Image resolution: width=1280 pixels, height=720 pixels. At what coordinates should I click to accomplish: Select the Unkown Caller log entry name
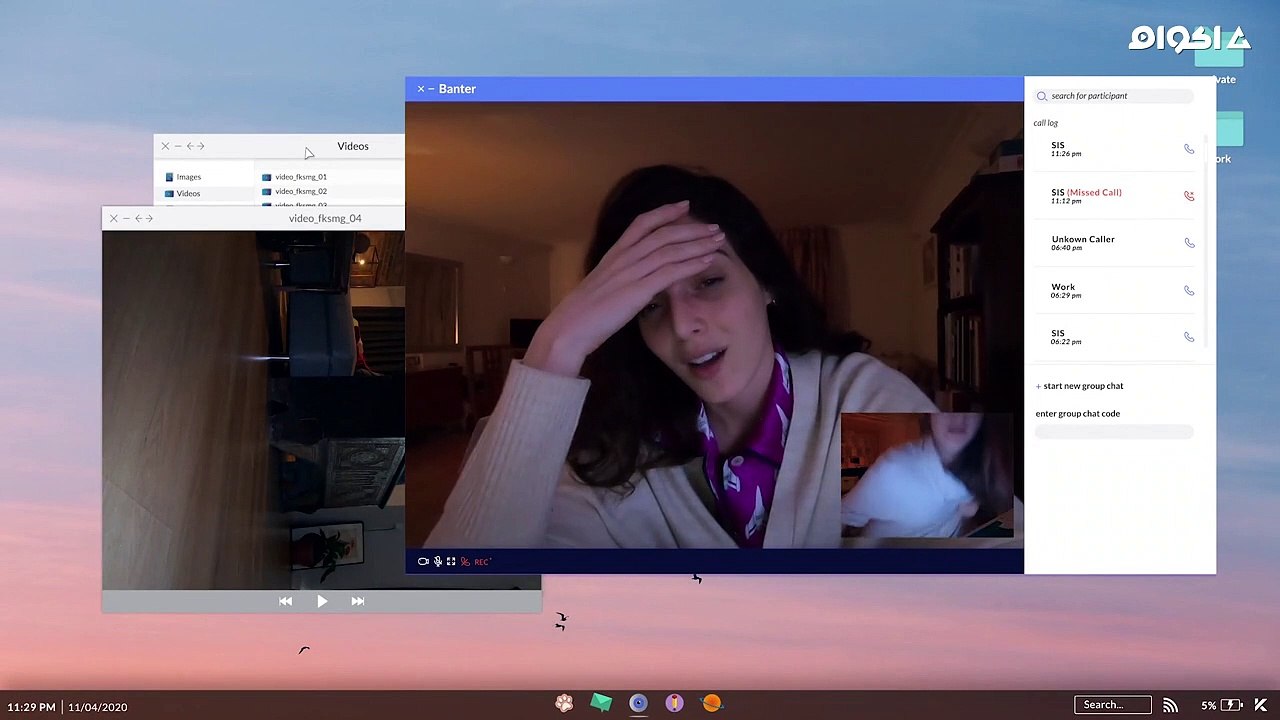pos(1083,239)
